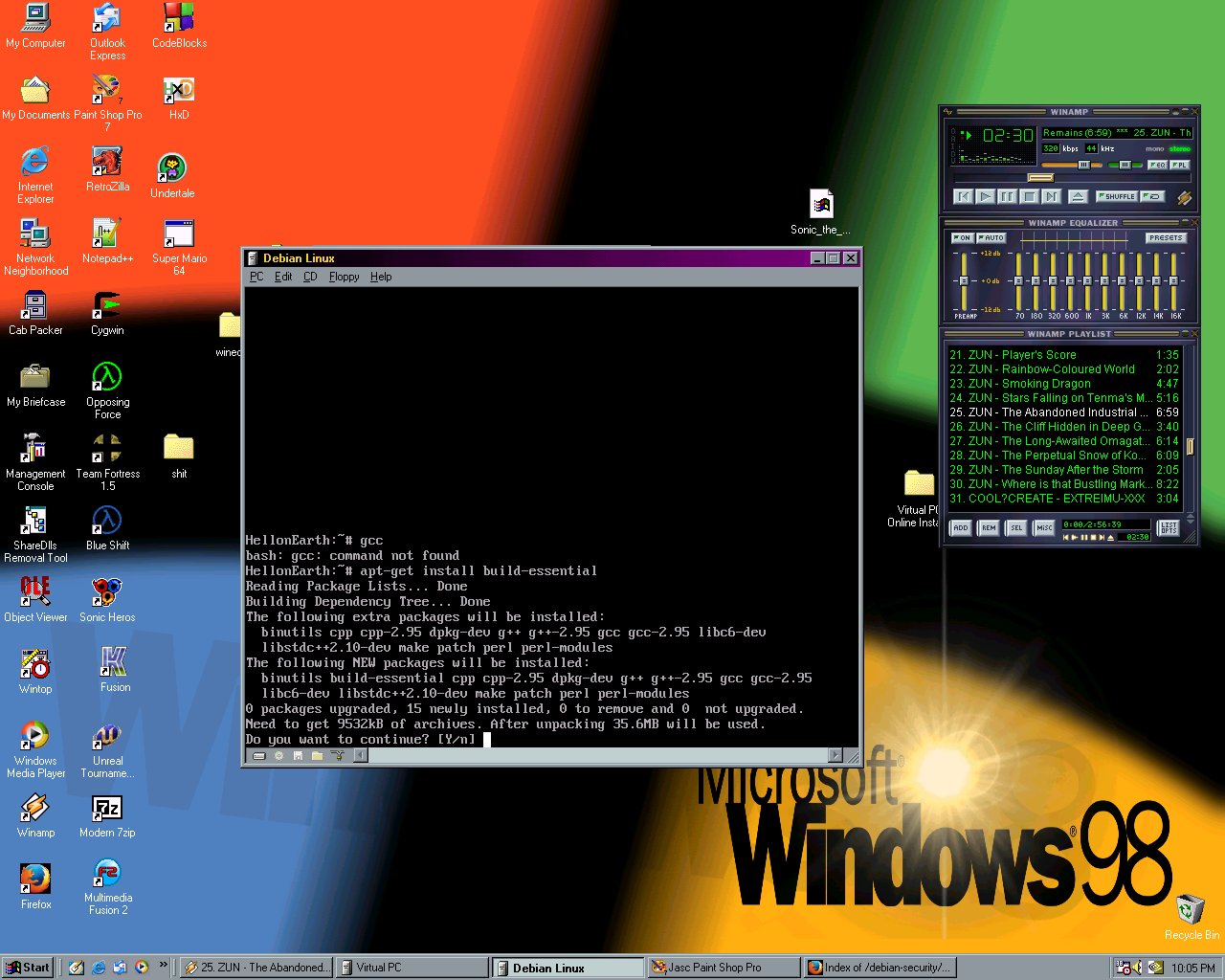Switch to Index of /debian-security taskbar button
The height and width of the screenshot is (980, 1225).
coord(879,968)
